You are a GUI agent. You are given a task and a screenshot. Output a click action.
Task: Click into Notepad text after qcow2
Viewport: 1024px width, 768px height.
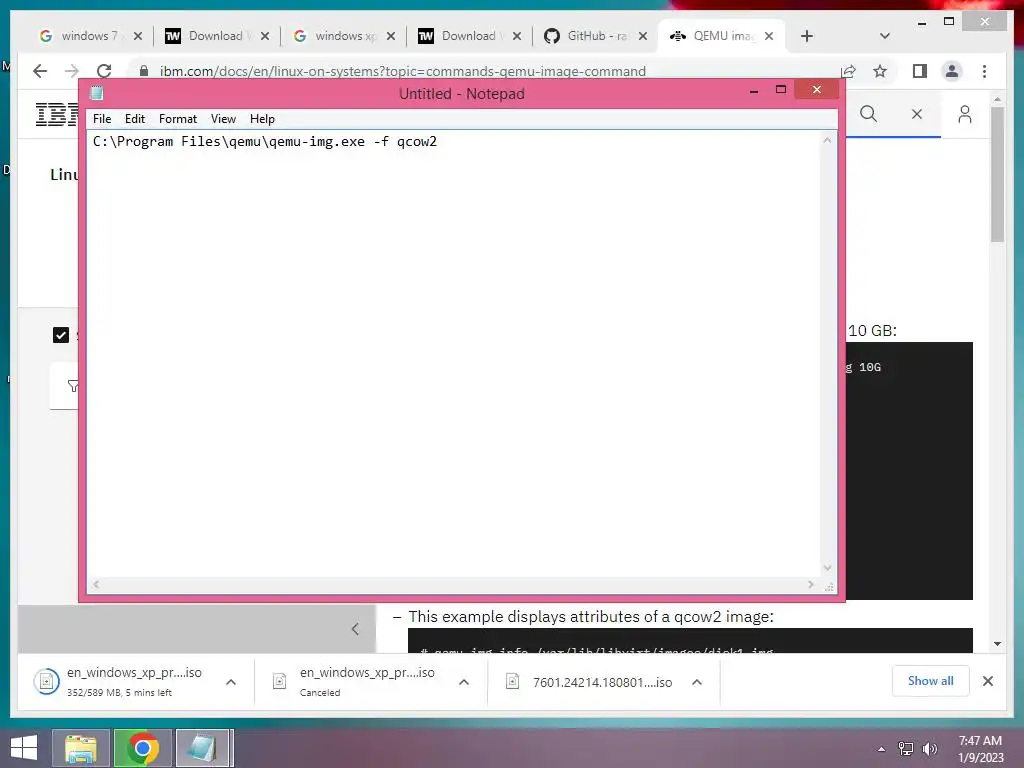pyautogui.click(x=439, y=142)
